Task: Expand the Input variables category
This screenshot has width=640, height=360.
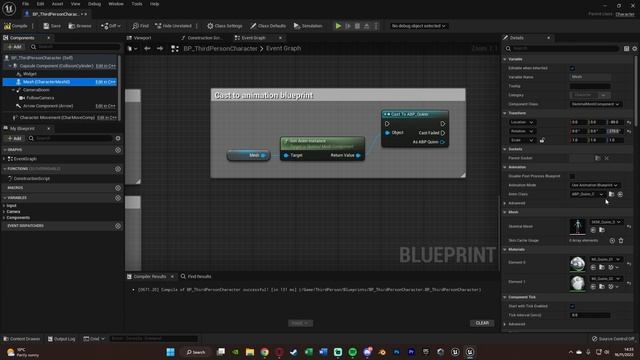Action: tap(4, 206)
